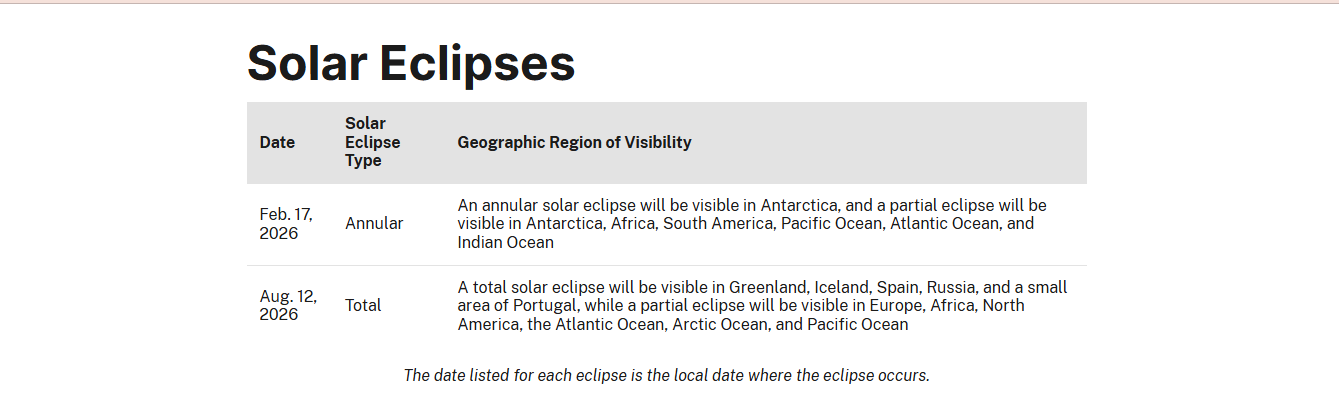Image resolution: width=1339 pixels, height=405 pixels.
Task: Select the Total eclipse type cell
Action: [363, 305]
